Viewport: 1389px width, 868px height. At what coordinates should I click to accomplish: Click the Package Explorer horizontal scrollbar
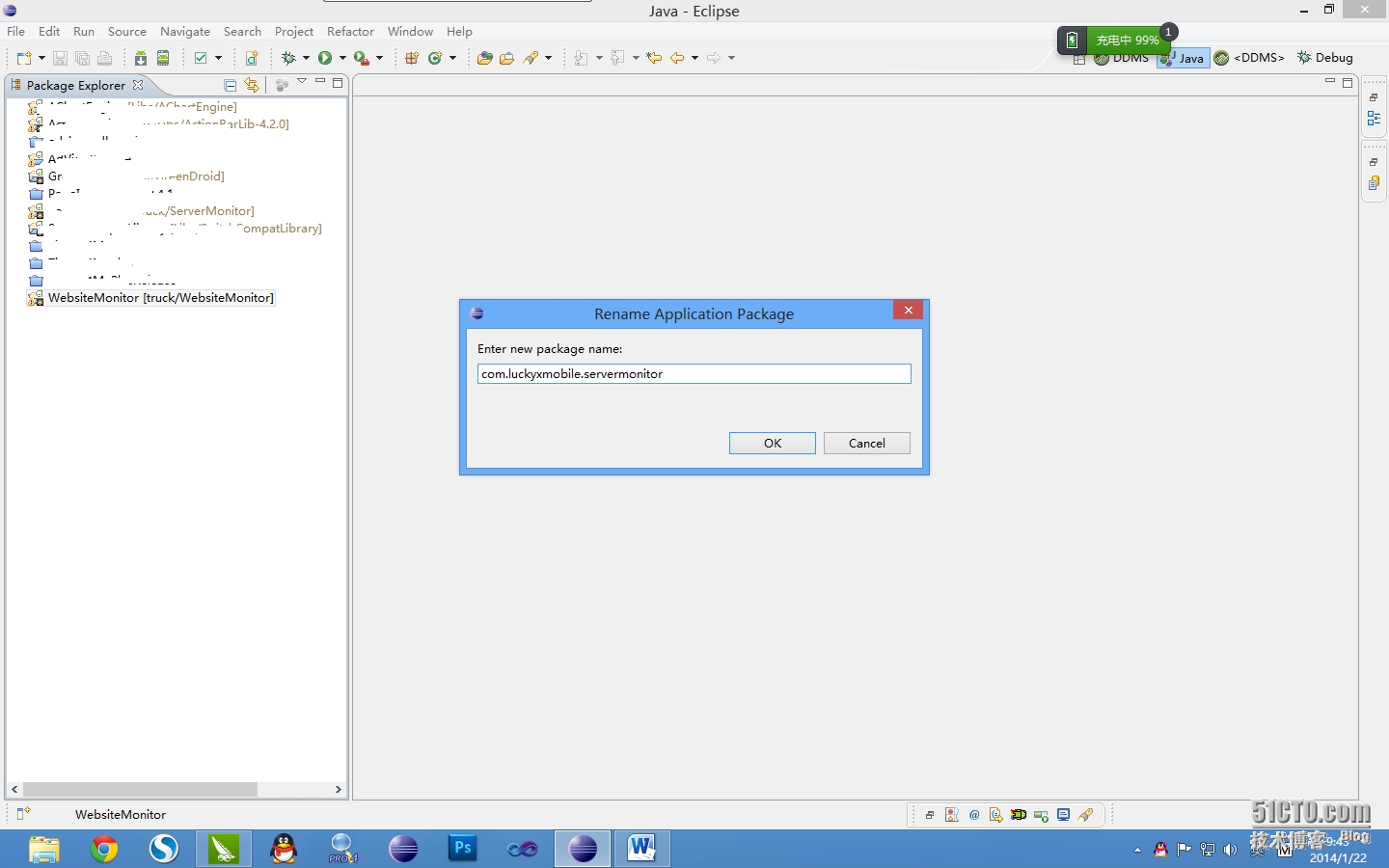pos(140,789)
